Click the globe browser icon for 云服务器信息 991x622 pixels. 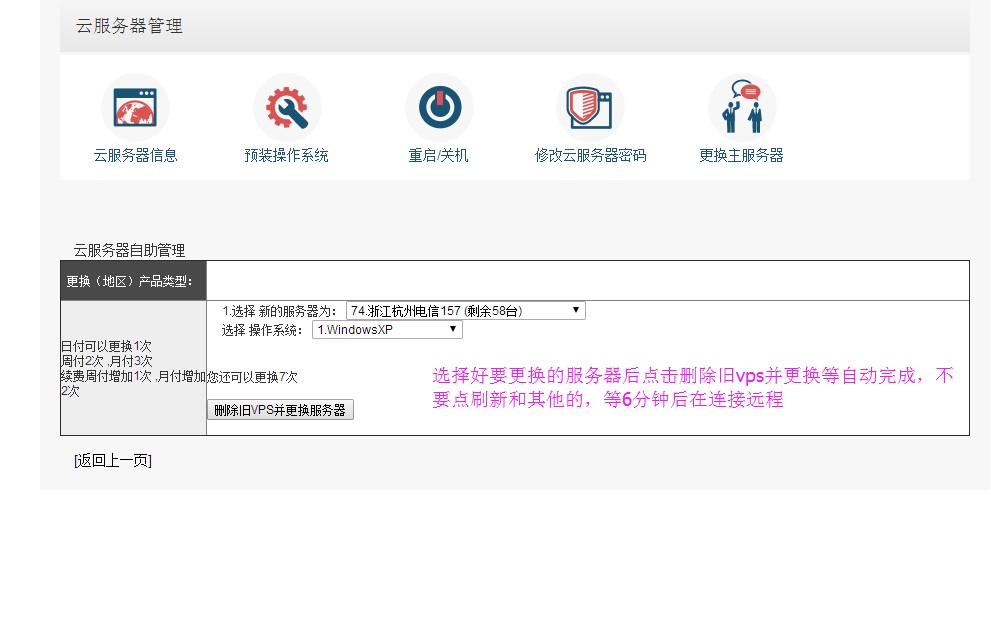(x=135, y=108)
